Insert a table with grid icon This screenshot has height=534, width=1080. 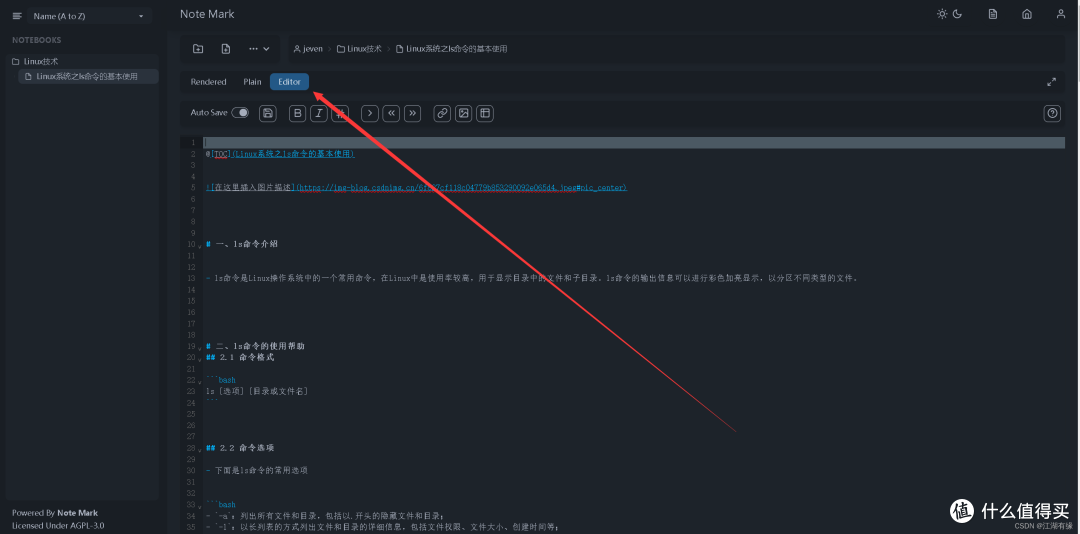[485, 113]
